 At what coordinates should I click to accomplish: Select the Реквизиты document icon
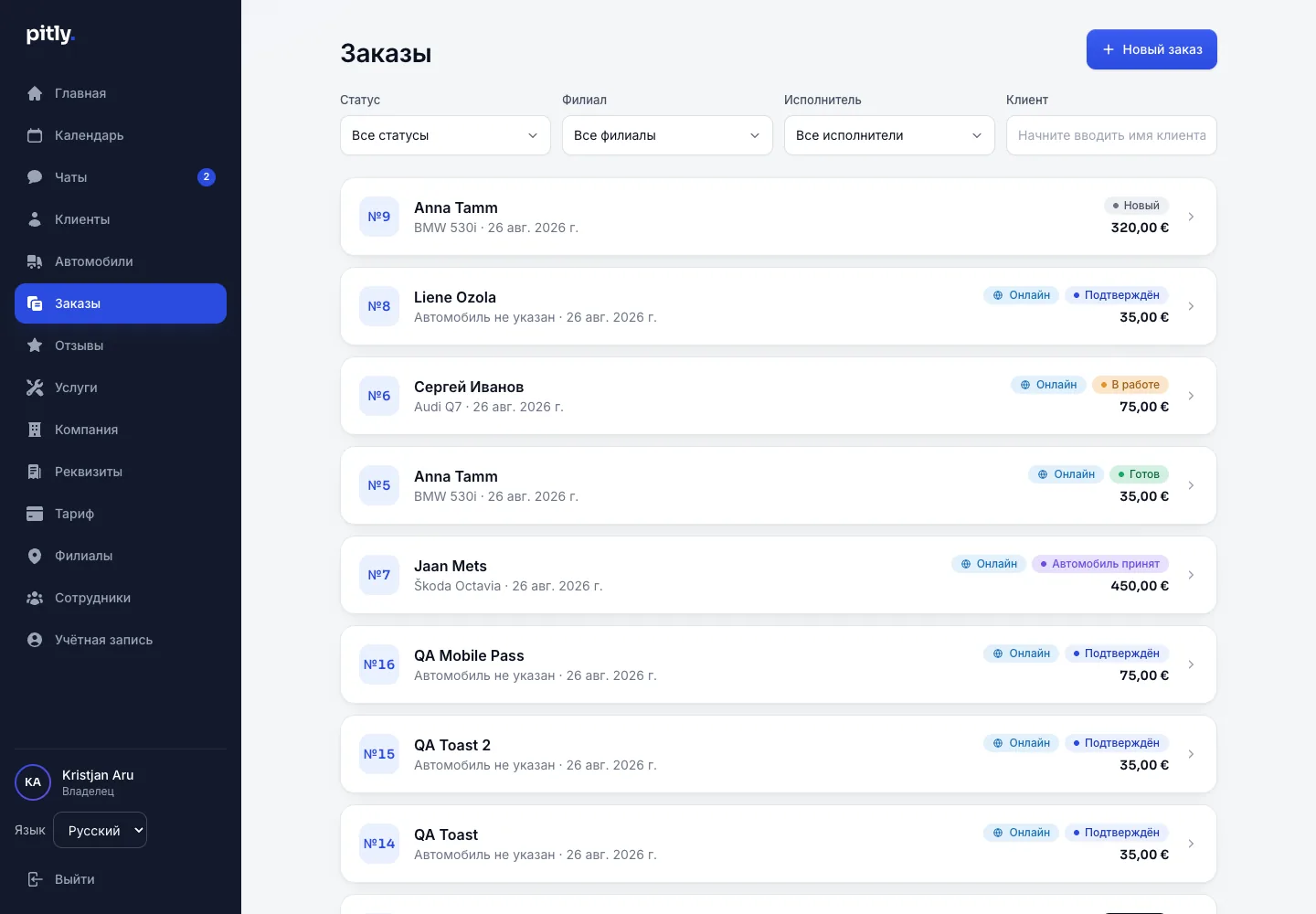(x=35, y=472)
